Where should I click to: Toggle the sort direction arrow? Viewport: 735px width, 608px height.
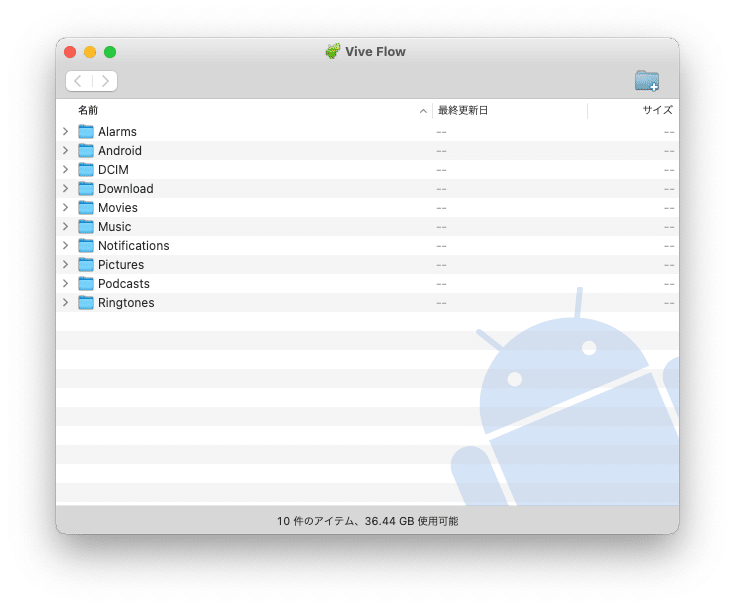pos(423,111)
